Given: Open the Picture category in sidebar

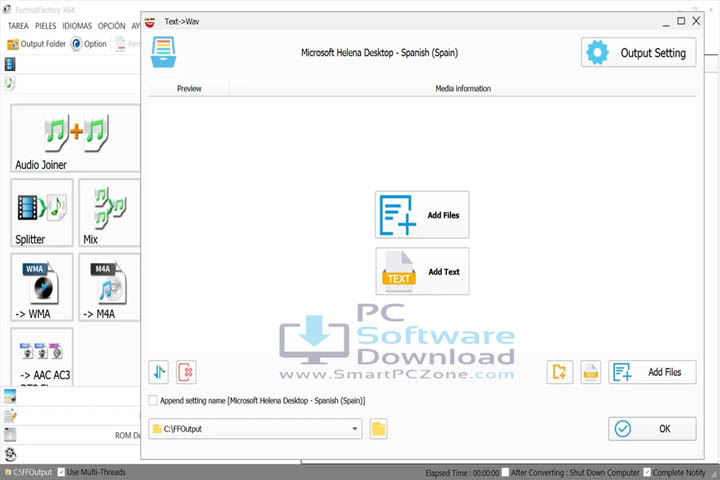Looking at the screenshot, I should [10, 396].
